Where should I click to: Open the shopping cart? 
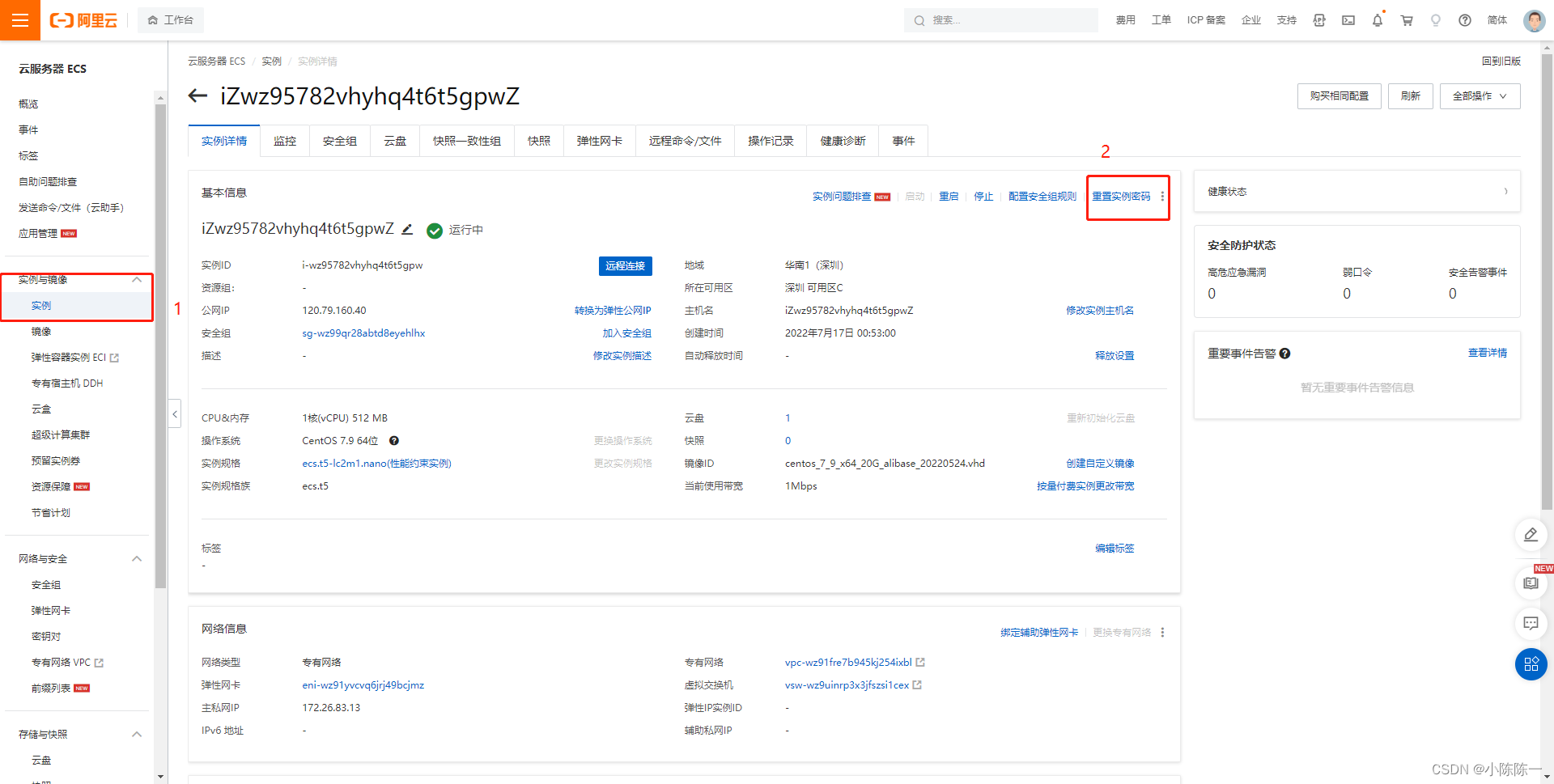pyautogui.click(x=1407, y=20)
